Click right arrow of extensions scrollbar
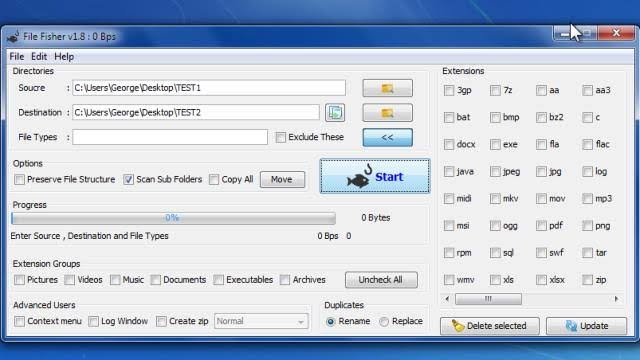640x360 pixels. click(616, 299)
